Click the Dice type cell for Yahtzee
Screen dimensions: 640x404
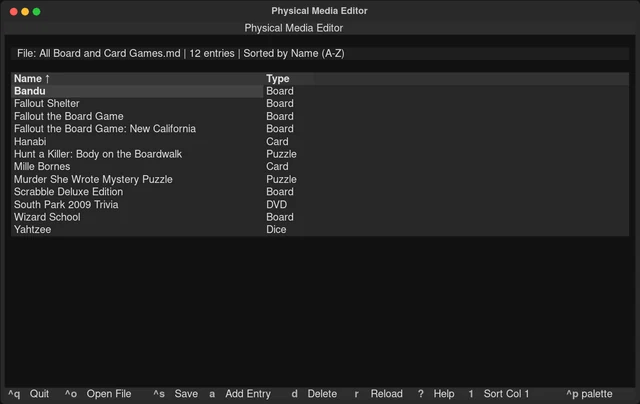276,230
